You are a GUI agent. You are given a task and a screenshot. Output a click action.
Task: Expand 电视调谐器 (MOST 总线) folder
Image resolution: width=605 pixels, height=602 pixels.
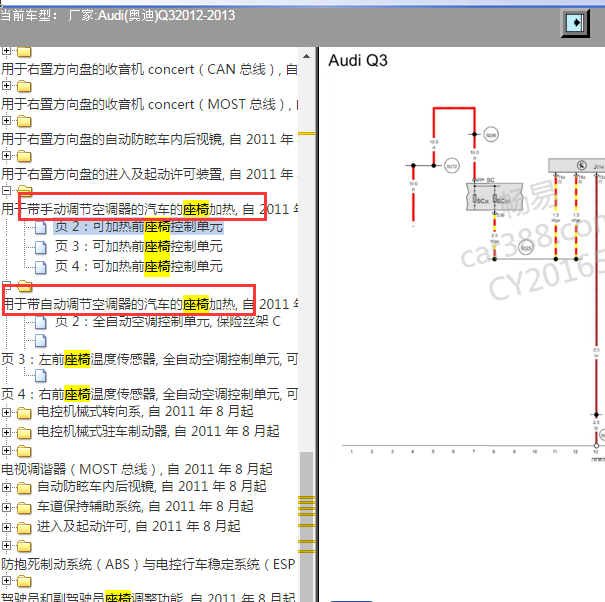pos(6,450)
